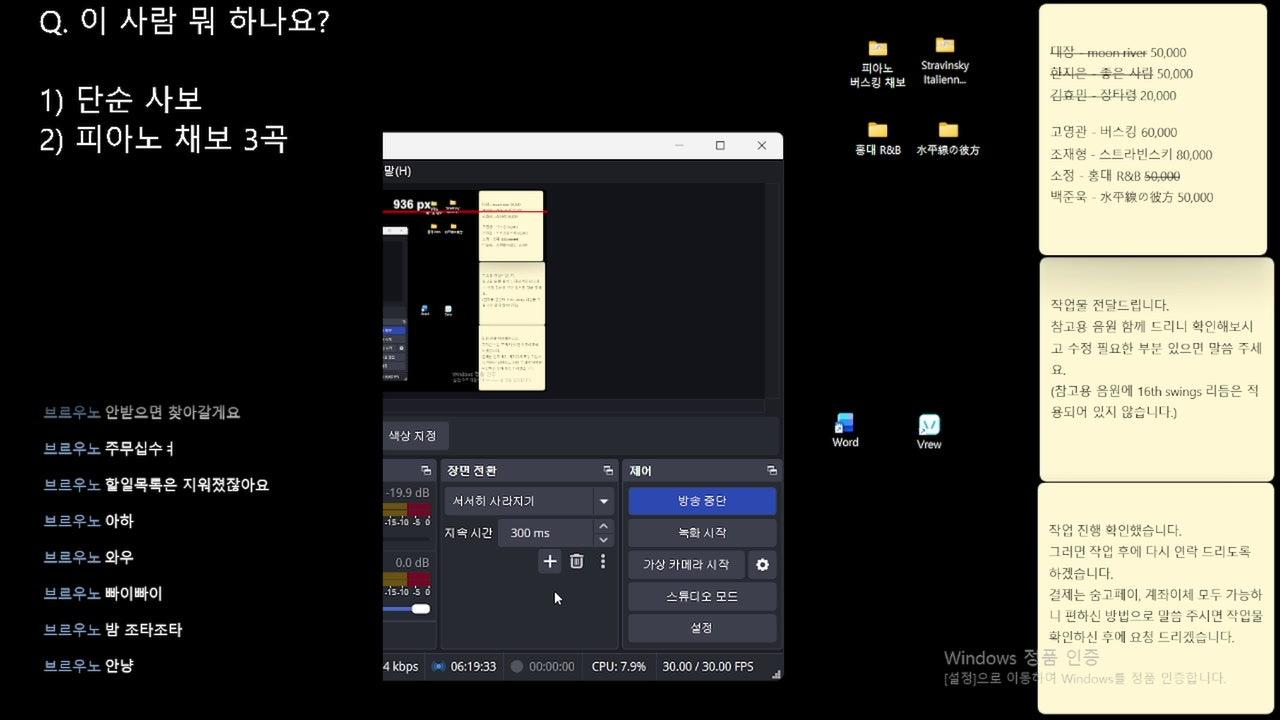The image size is (1280, 720).
Task: Delete the transition with the trash icon
Action: 576,562
